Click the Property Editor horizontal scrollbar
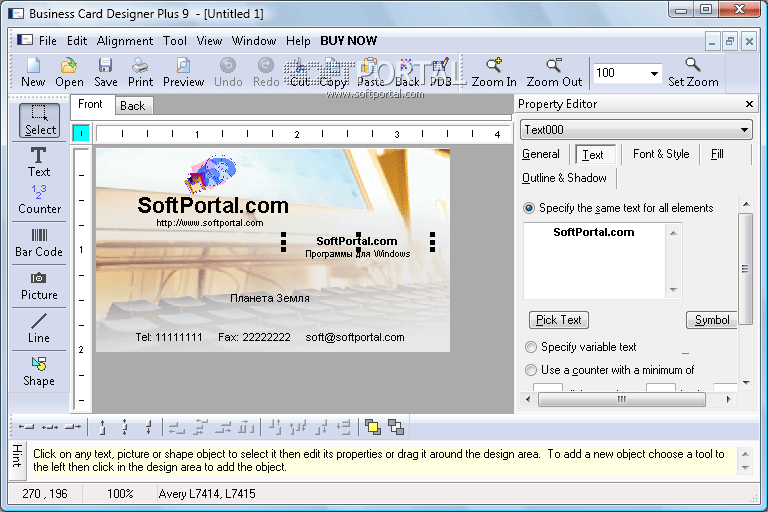The width and height of the screenshot is (768, 512). pos(622,399)
